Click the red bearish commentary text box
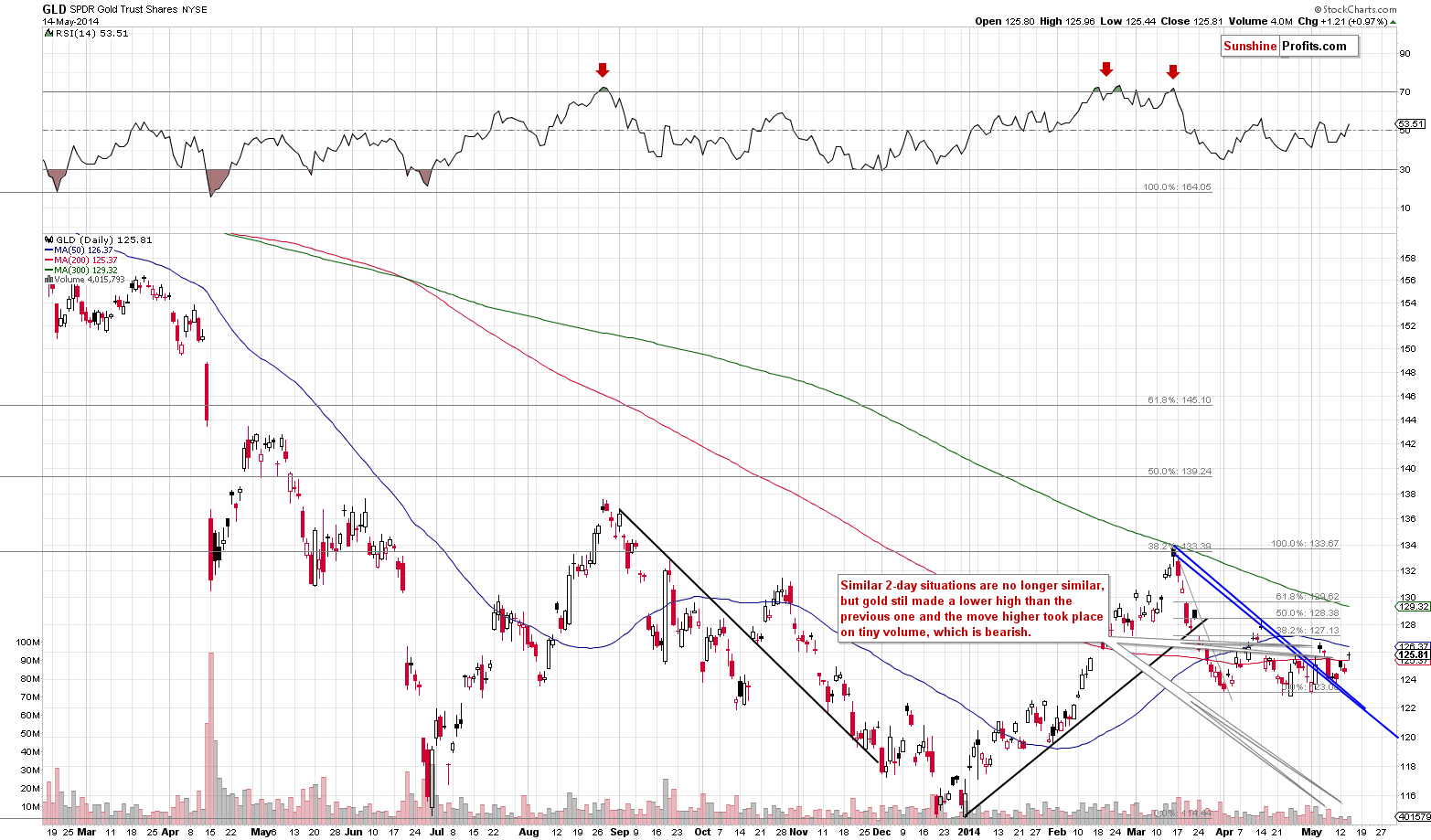The image size is (1431, 840). pos(974,609)
